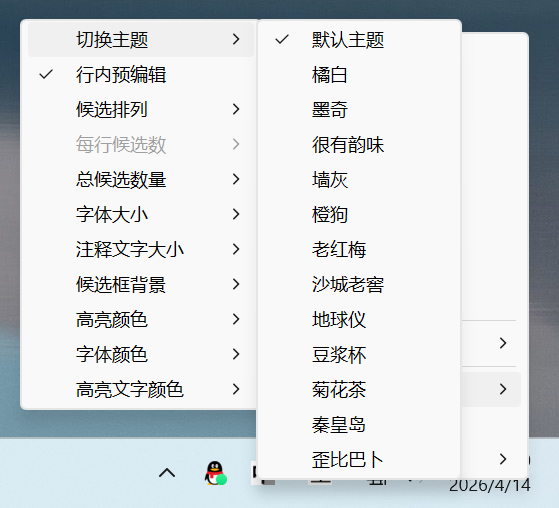
Task: Choose the 豆浆杯 theme
Action: click(359, 354)
